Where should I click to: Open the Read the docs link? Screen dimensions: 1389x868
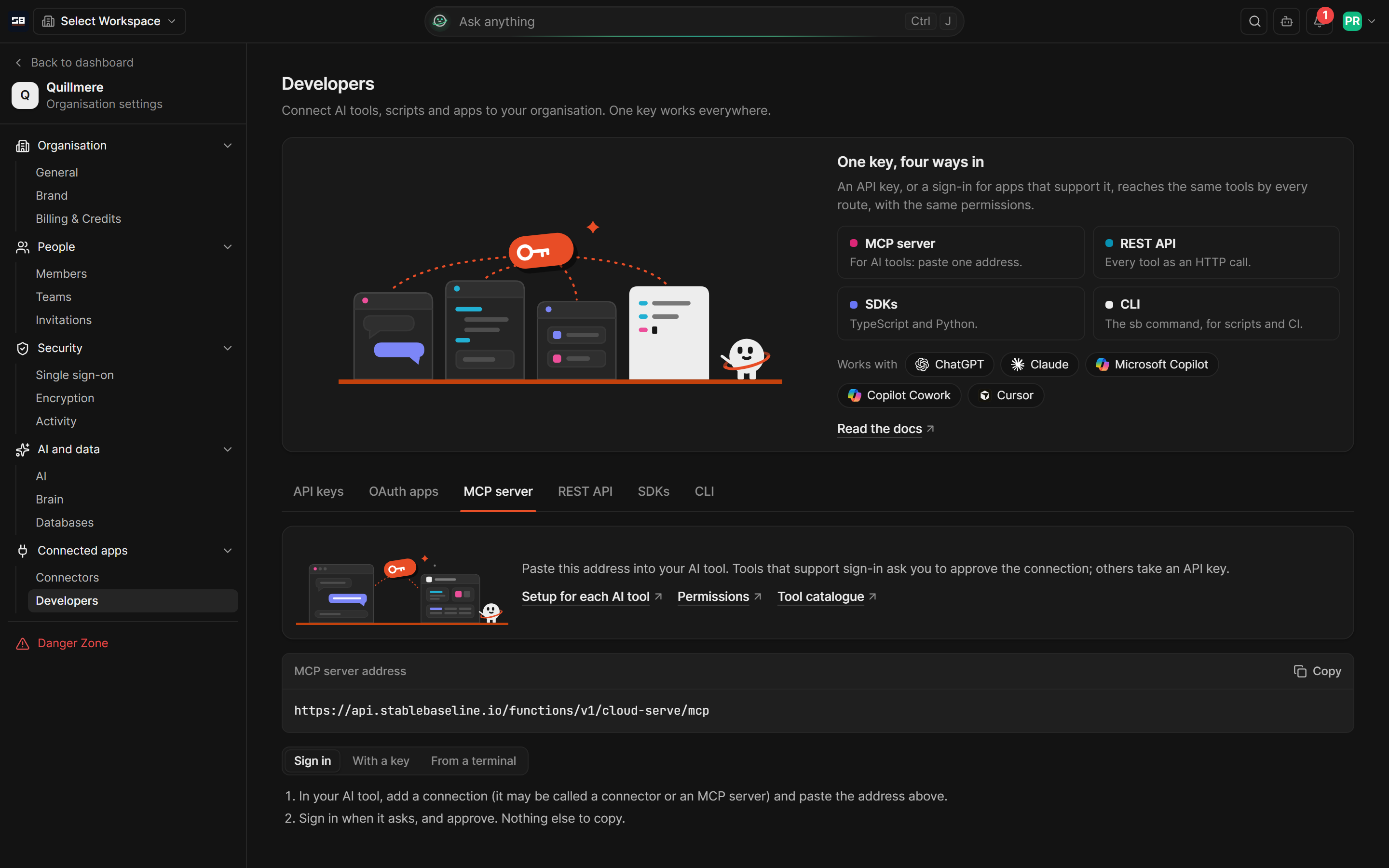(x=885, y=429)
